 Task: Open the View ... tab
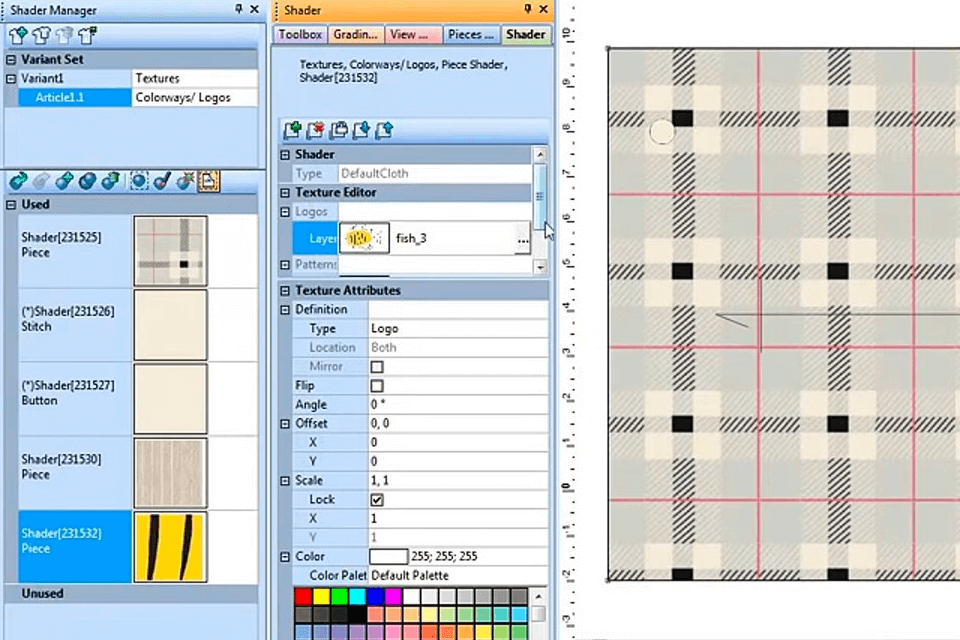point(413,35)
